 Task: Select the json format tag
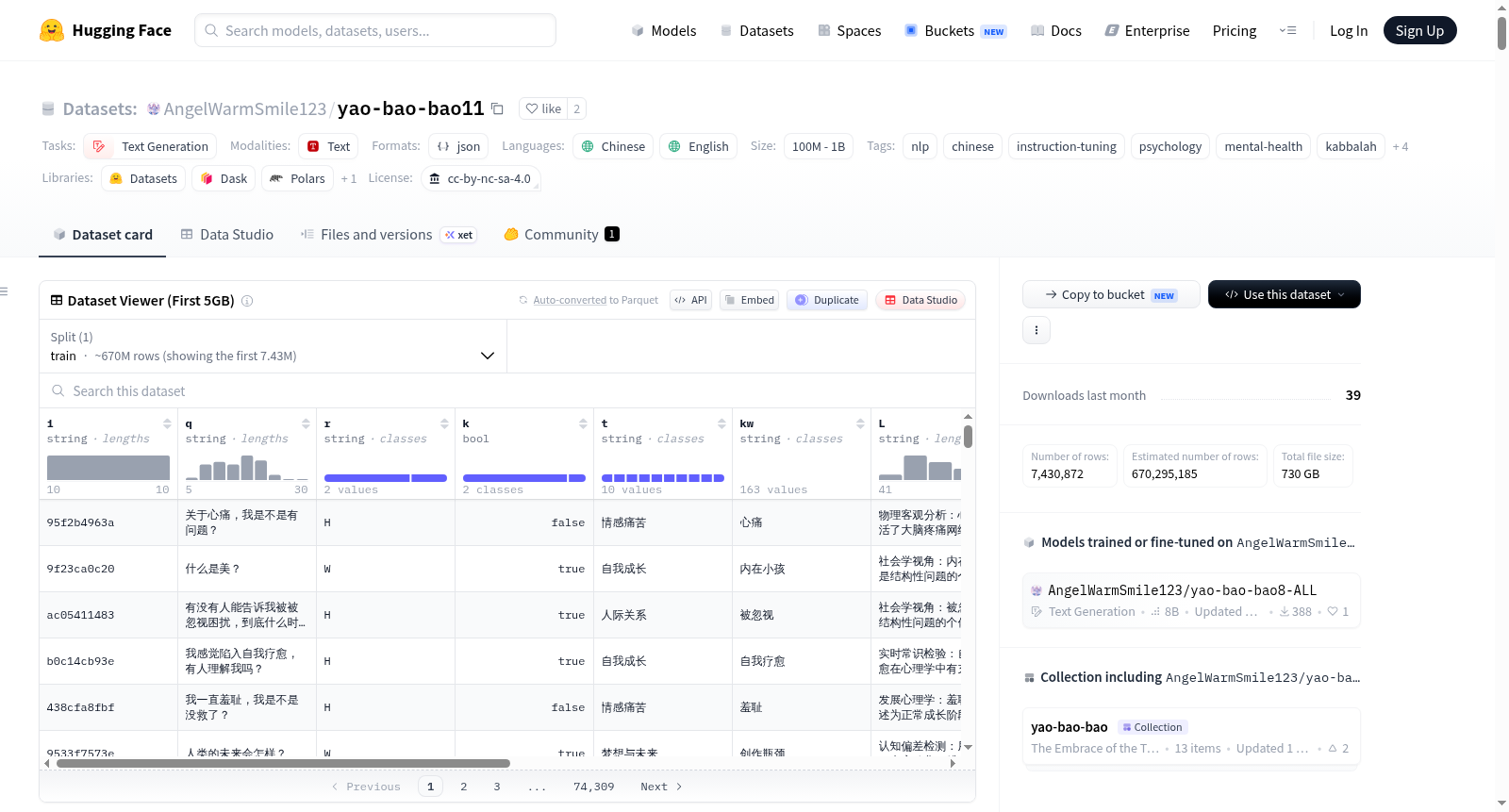point(458,146)
